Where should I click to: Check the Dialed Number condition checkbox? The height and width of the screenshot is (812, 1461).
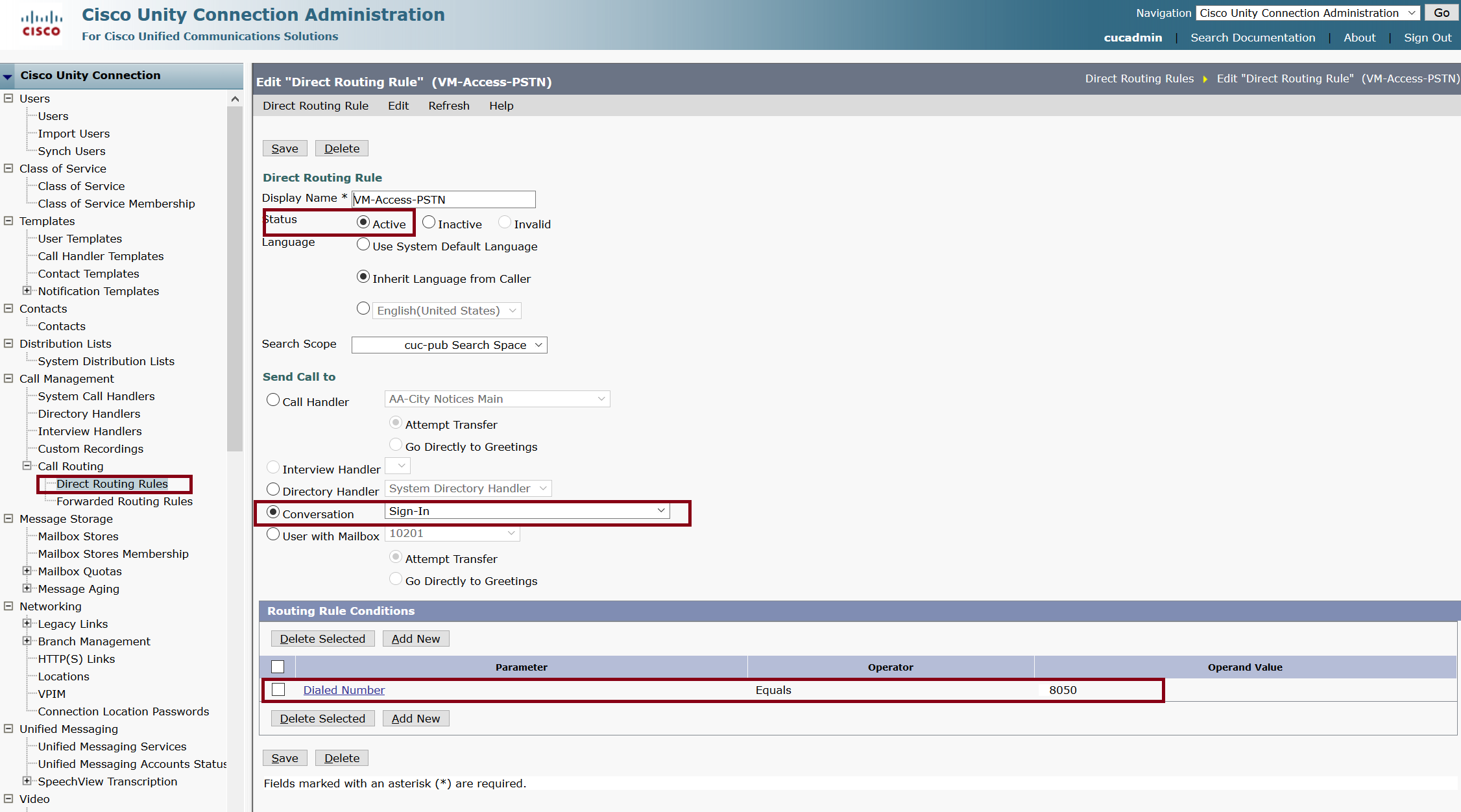coord(279,689)
